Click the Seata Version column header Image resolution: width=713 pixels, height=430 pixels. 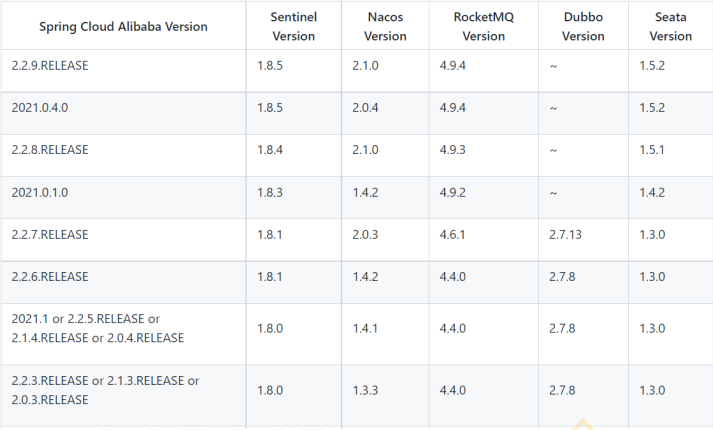click(x=669, y=27)
